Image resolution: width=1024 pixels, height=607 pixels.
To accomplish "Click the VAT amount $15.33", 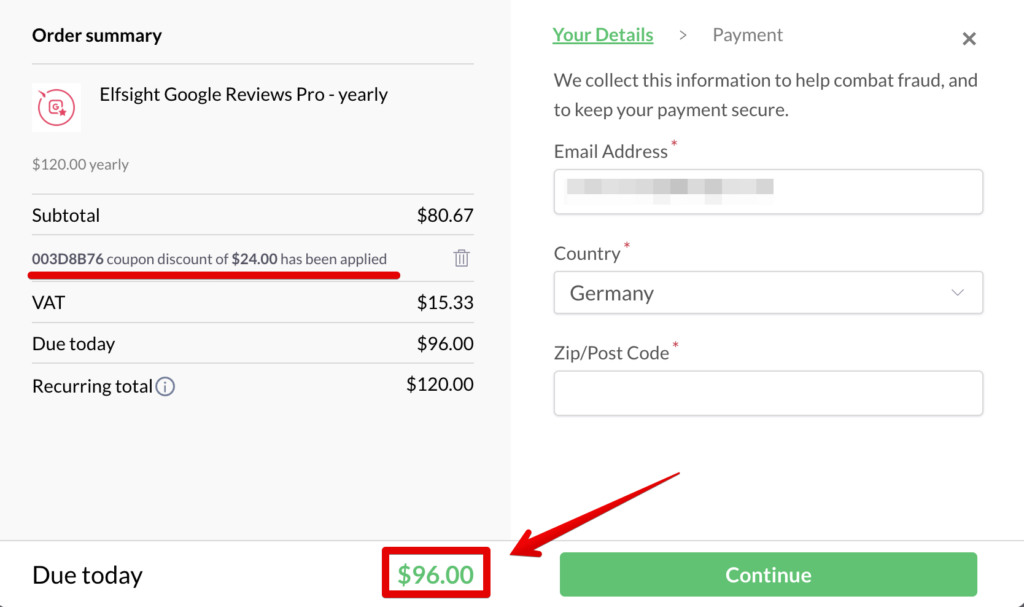I will [446, 302].
